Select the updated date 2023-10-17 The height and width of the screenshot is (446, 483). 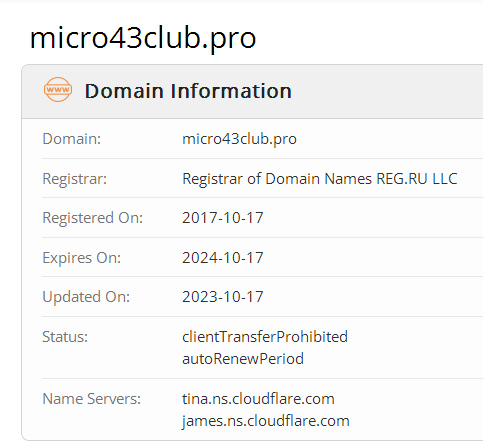223,297
